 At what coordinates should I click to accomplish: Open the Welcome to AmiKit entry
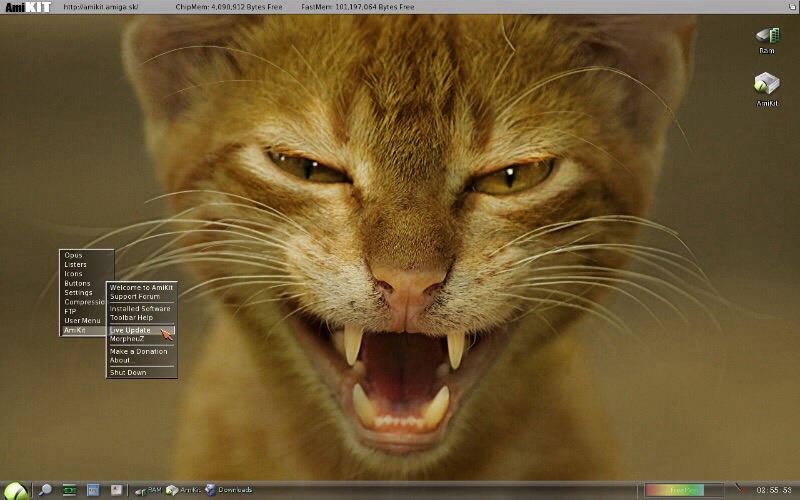(x=141, y=287)
